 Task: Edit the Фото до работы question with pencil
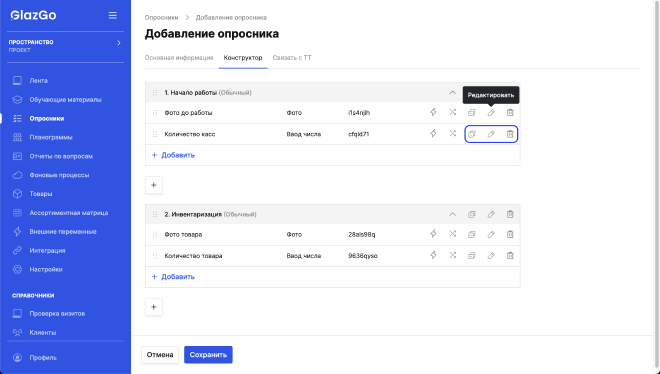(x=491, y=113)
